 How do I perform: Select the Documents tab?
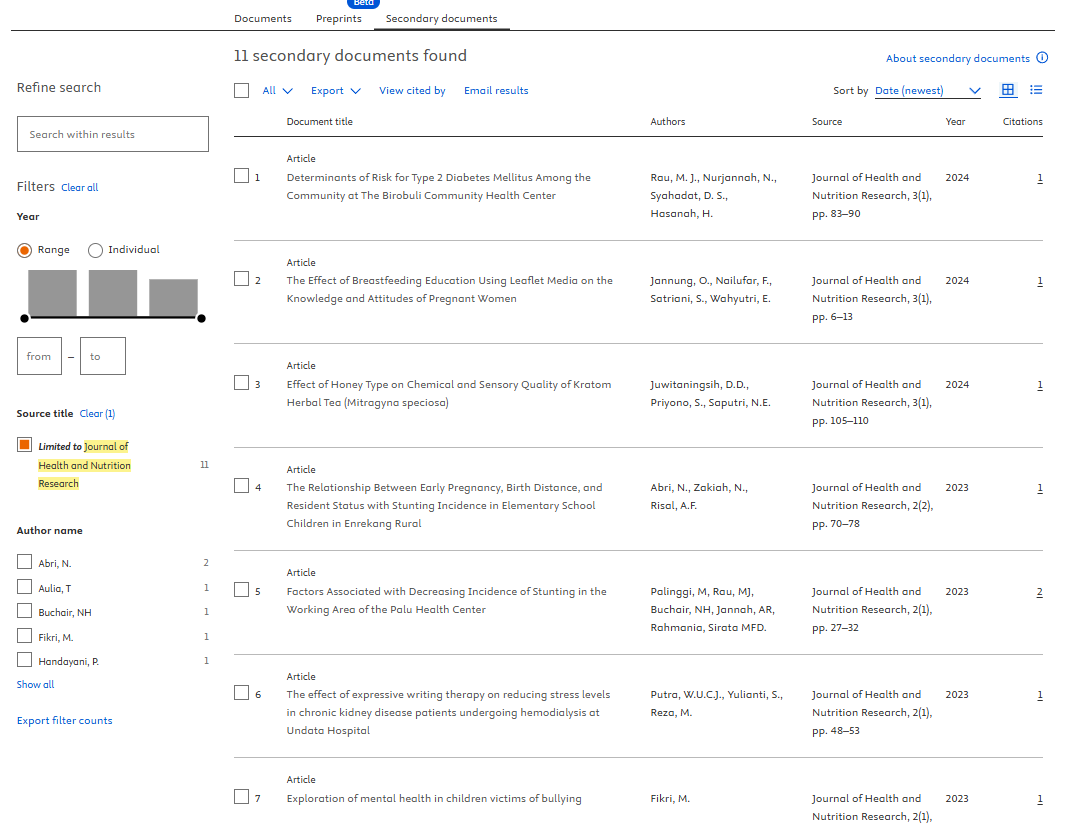pos(263,18)
